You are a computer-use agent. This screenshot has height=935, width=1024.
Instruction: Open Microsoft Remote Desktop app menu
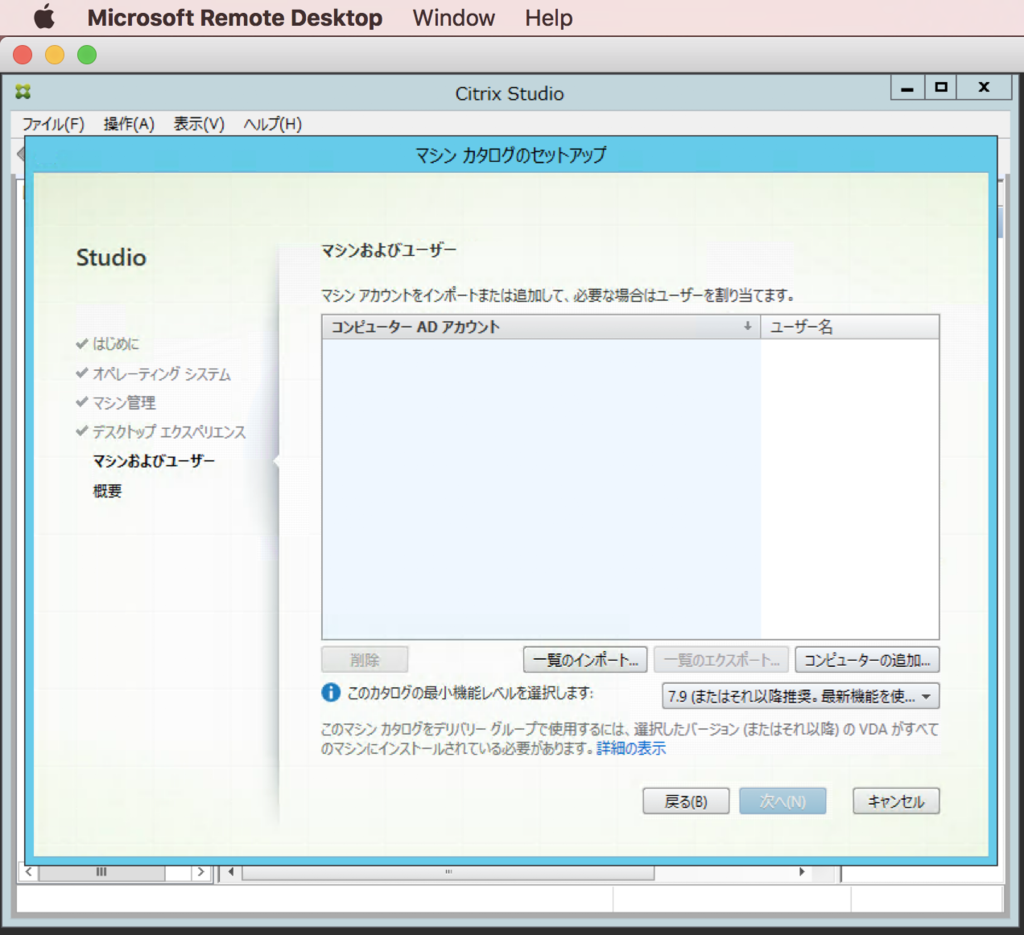234,18
